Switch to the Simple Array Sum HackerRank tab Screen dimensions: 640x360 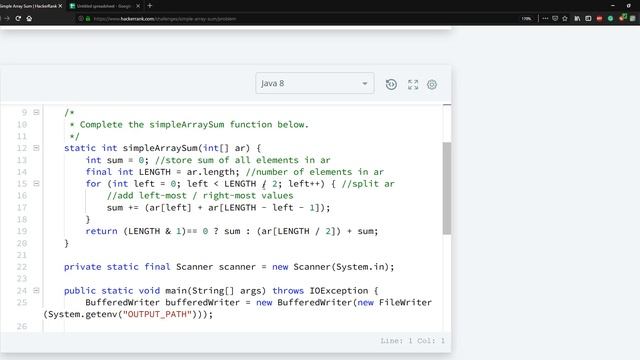pyautogui.click(x=29, y=6)
